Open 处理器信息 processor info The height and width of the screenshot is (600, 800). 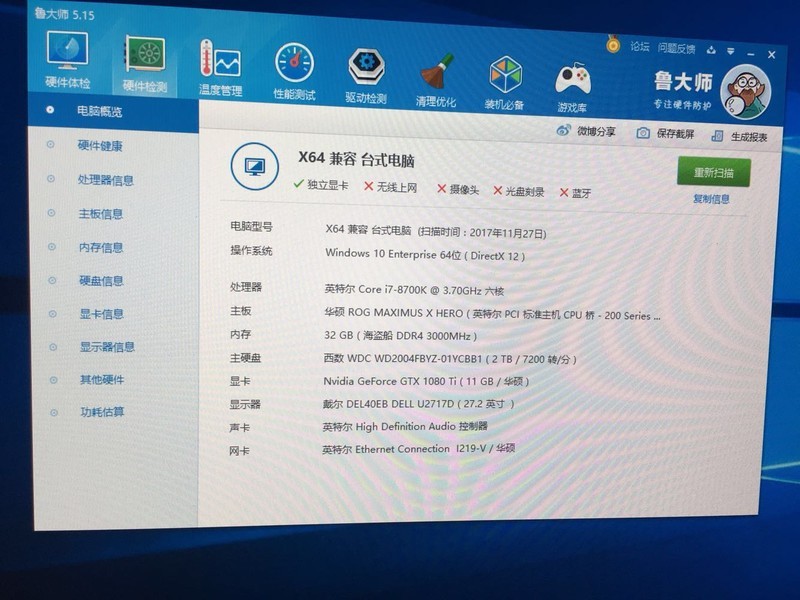coord(106,180)
